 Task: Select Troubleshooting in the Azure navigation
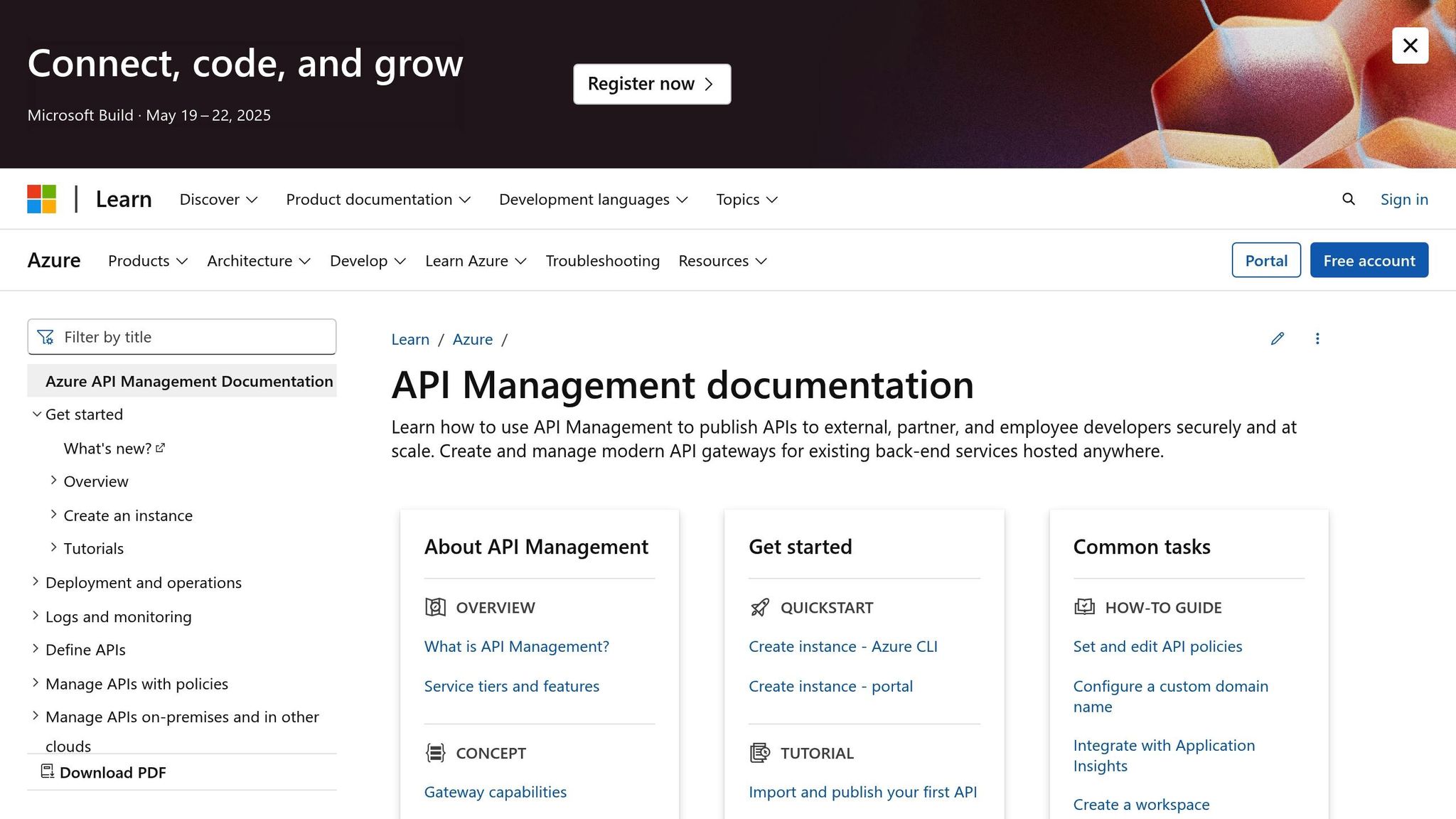point(602,261)
